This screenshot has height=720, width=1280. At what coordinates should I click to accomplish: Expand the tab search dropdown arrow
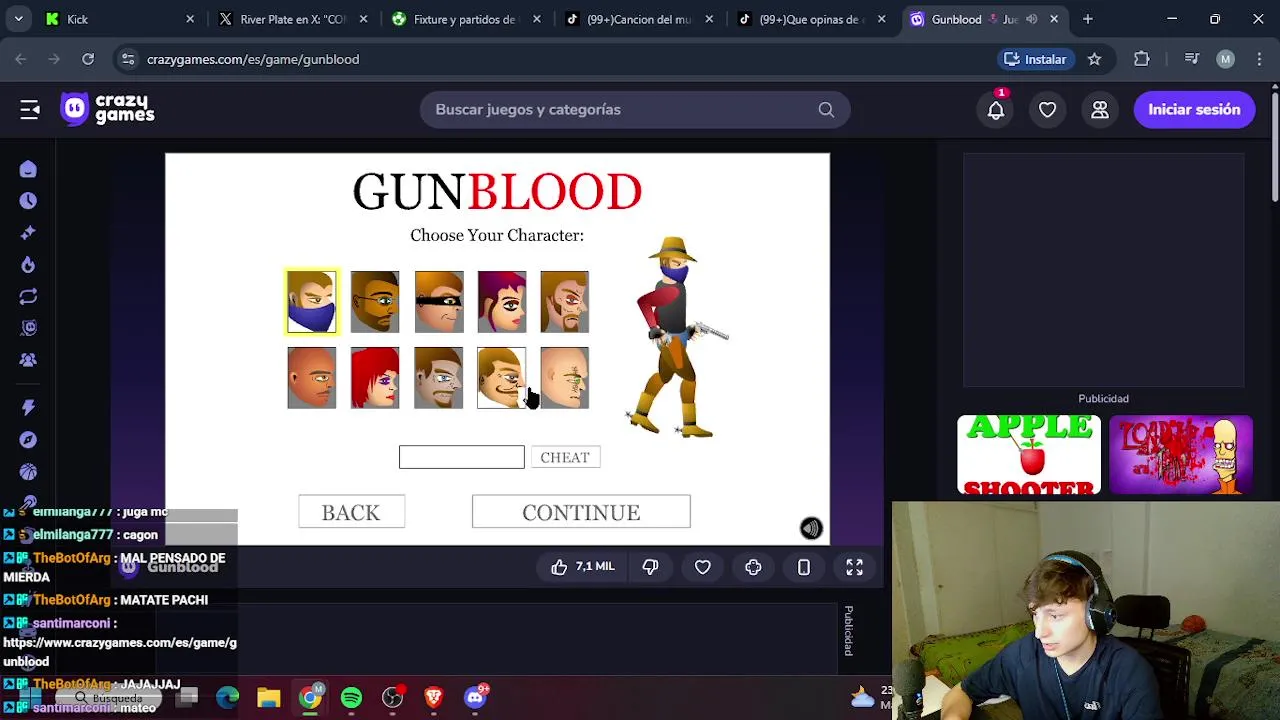(18, 19)
